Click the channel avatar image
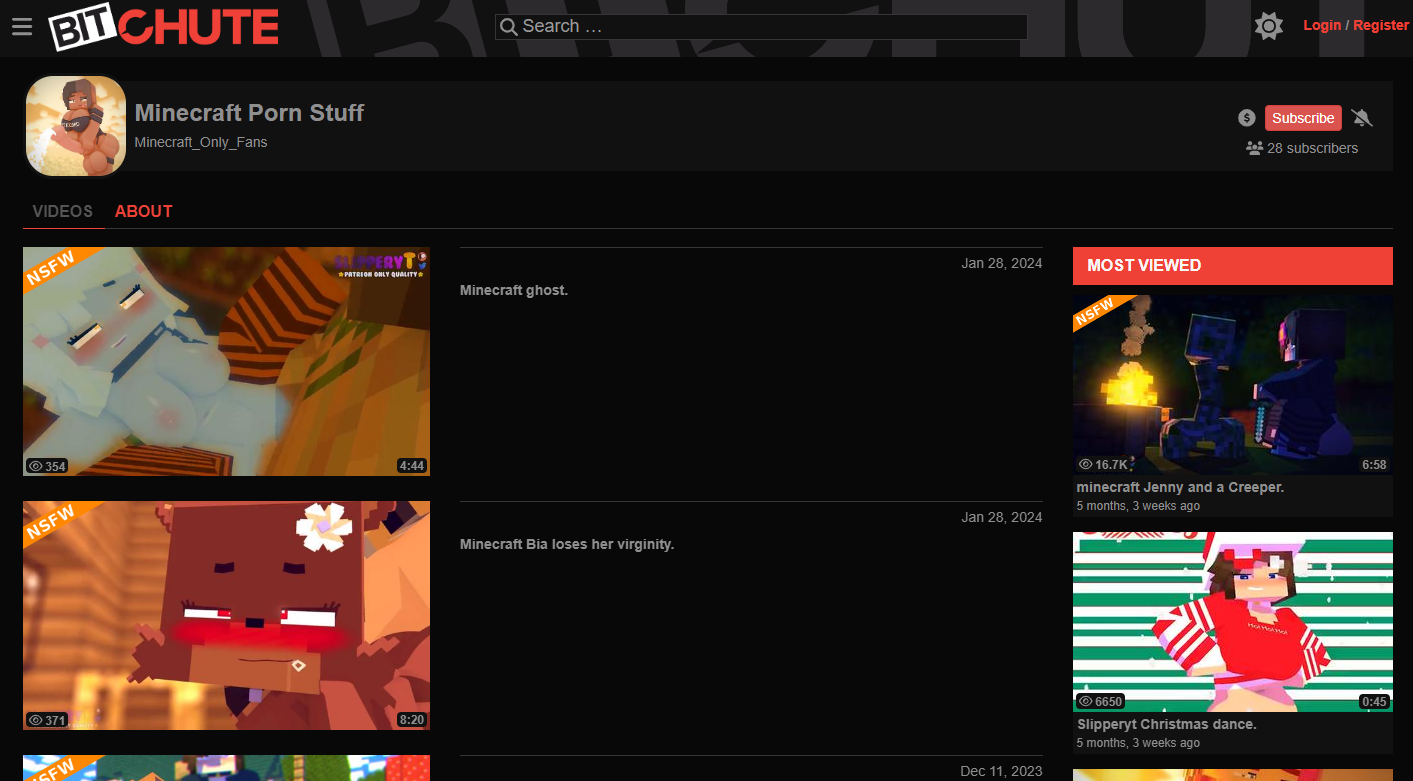The height and width of the screenshot is (781, 1413). click(76, 126)
